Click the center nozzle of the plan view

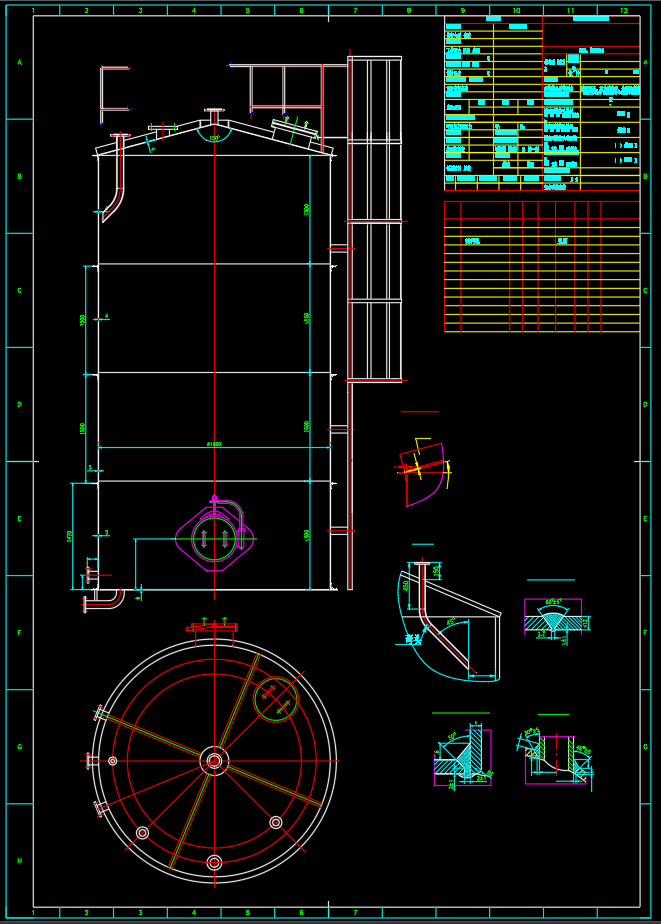coord(214,761)
